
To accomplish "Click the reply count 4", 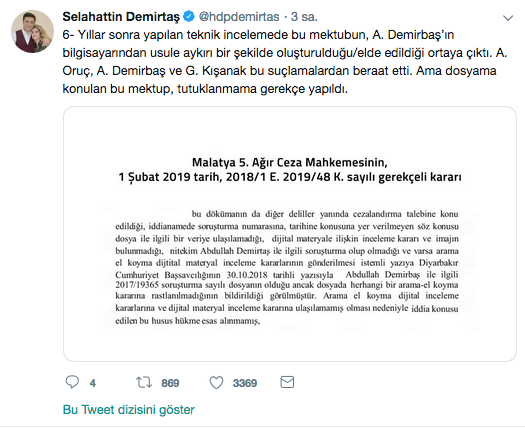I will point(93,383).
